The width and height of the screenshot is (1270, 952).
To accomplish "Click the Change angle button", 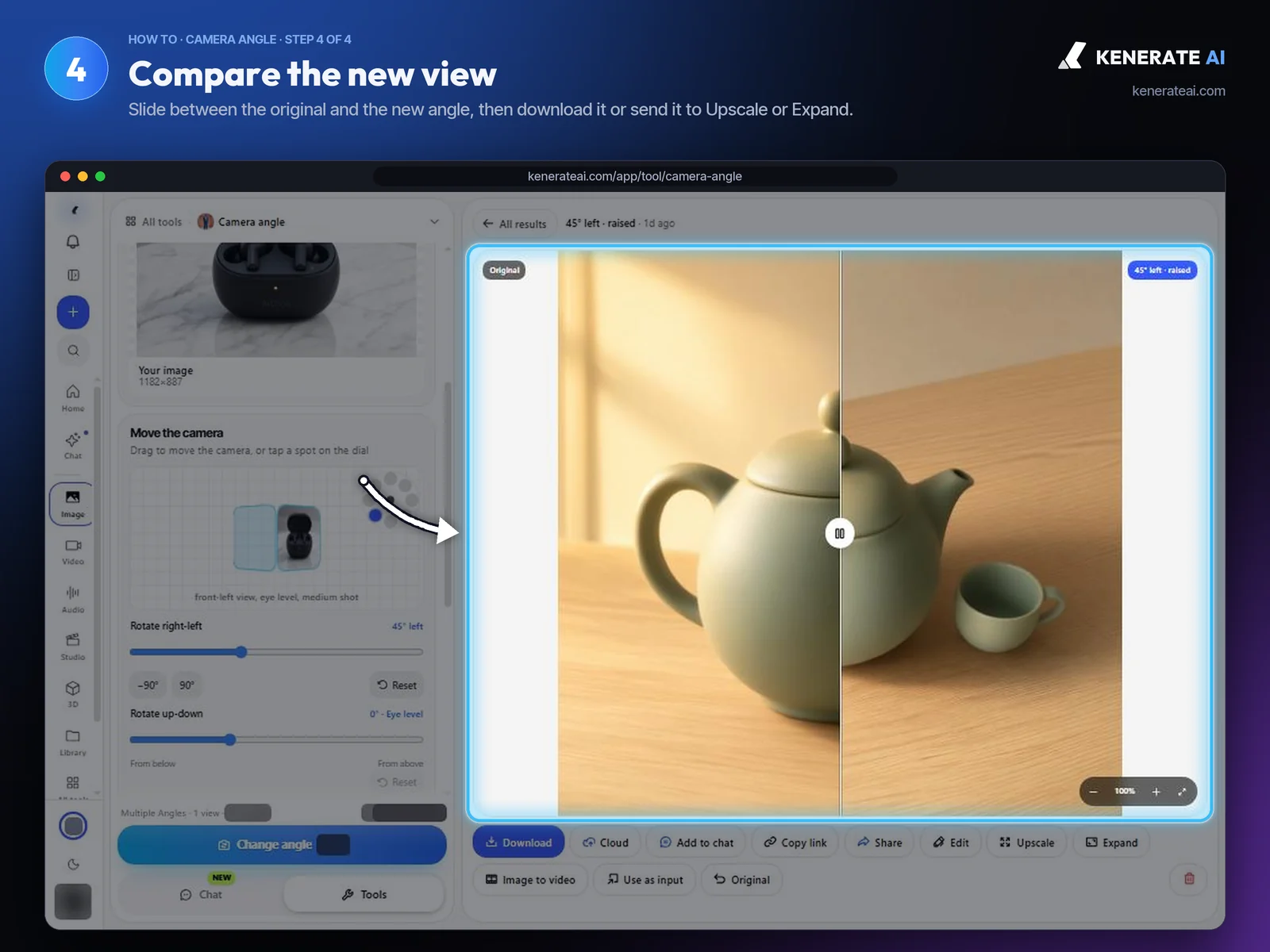I will pos(282,845).
